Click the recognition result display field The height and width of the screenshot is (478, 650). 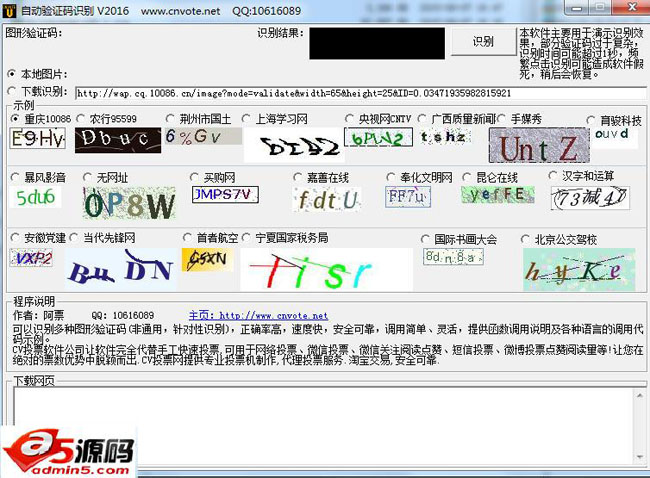[377, 43]
